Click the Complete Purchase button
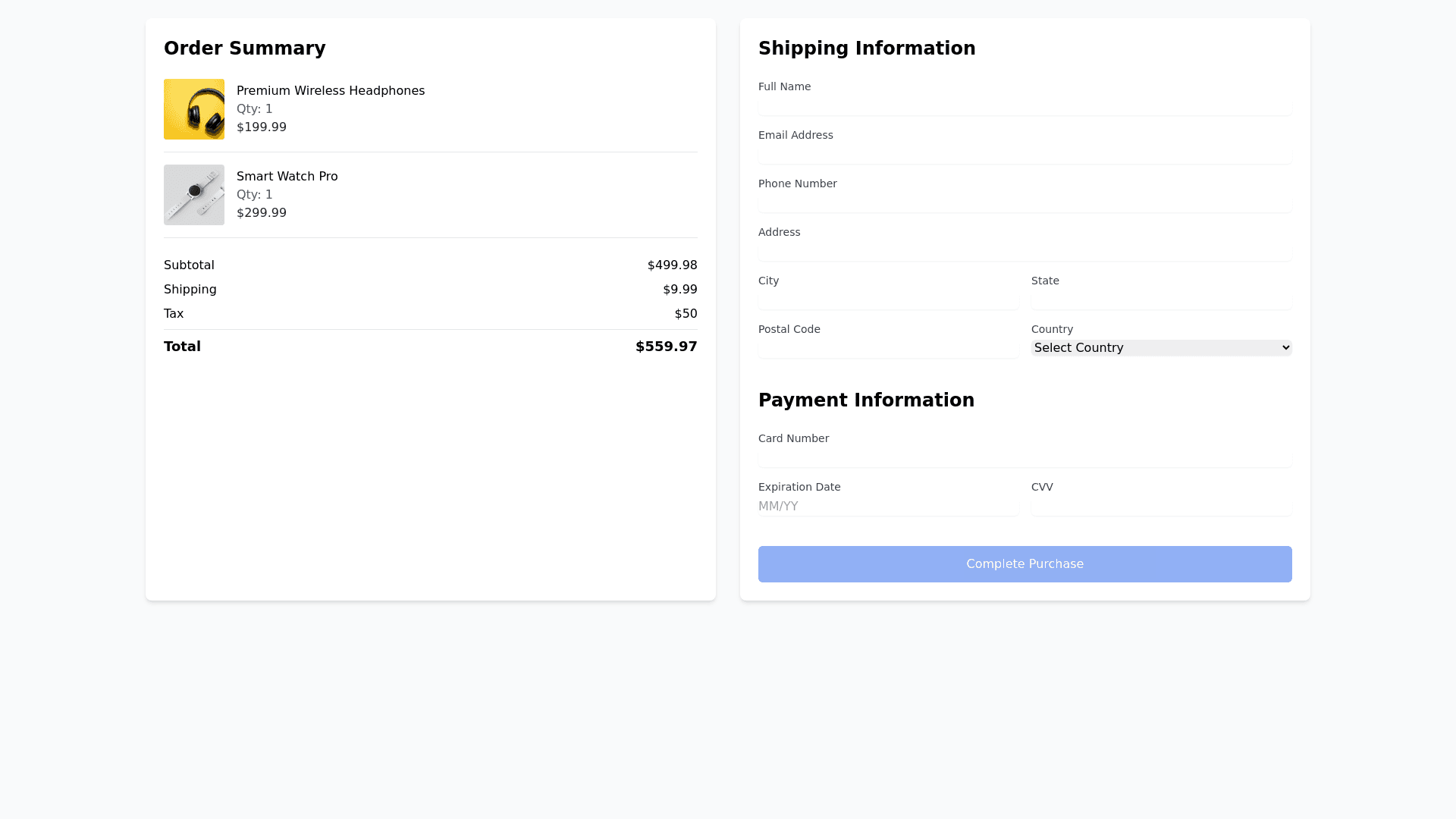The image size is (1456, 819). point(1025,564)
